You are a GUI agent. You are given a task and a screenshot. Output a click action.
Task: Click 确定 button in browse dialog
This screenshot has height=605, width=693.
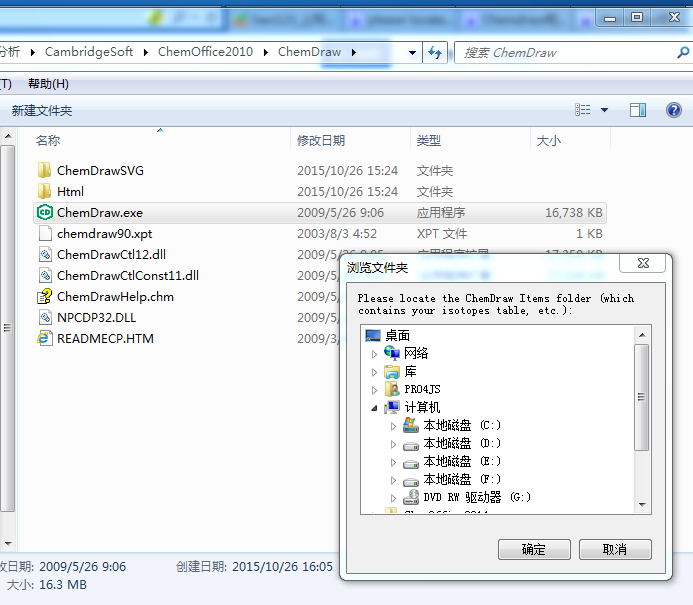coord(534,549)
